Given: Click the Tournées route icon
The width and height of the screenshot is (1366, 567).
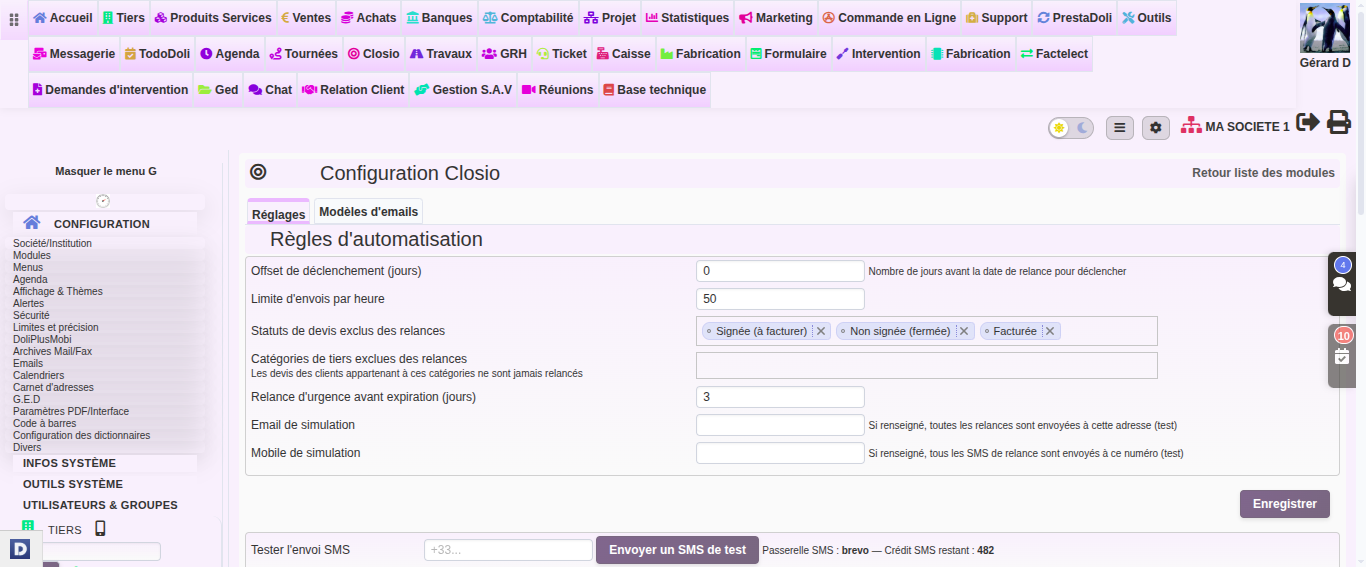Looking at the screenshot, I should click(275, 54).
